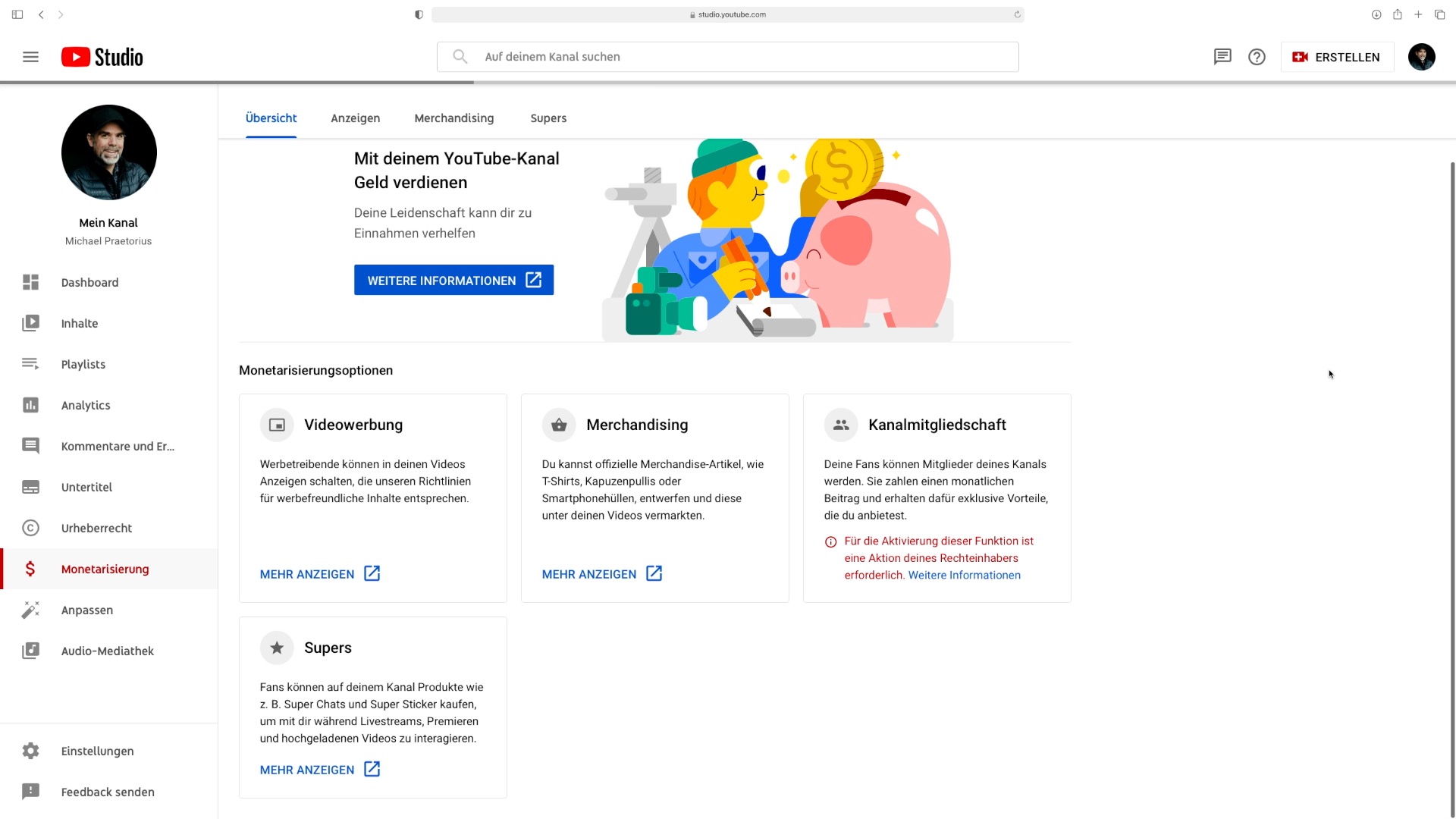Click the red info icon in Kanalmitgliedschaft
1456x819 pixels.
830,542
